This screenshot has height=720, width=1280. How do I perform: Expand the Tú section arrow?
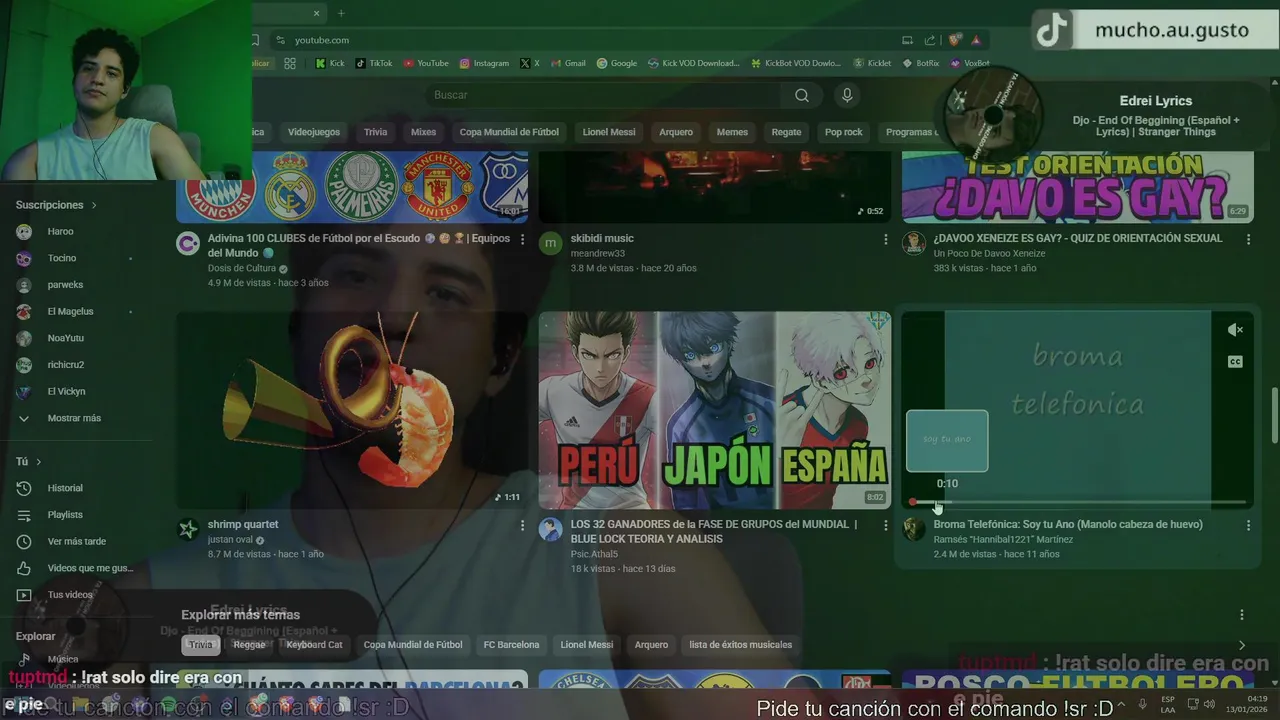pyautogui.click(x=39, y=462)
